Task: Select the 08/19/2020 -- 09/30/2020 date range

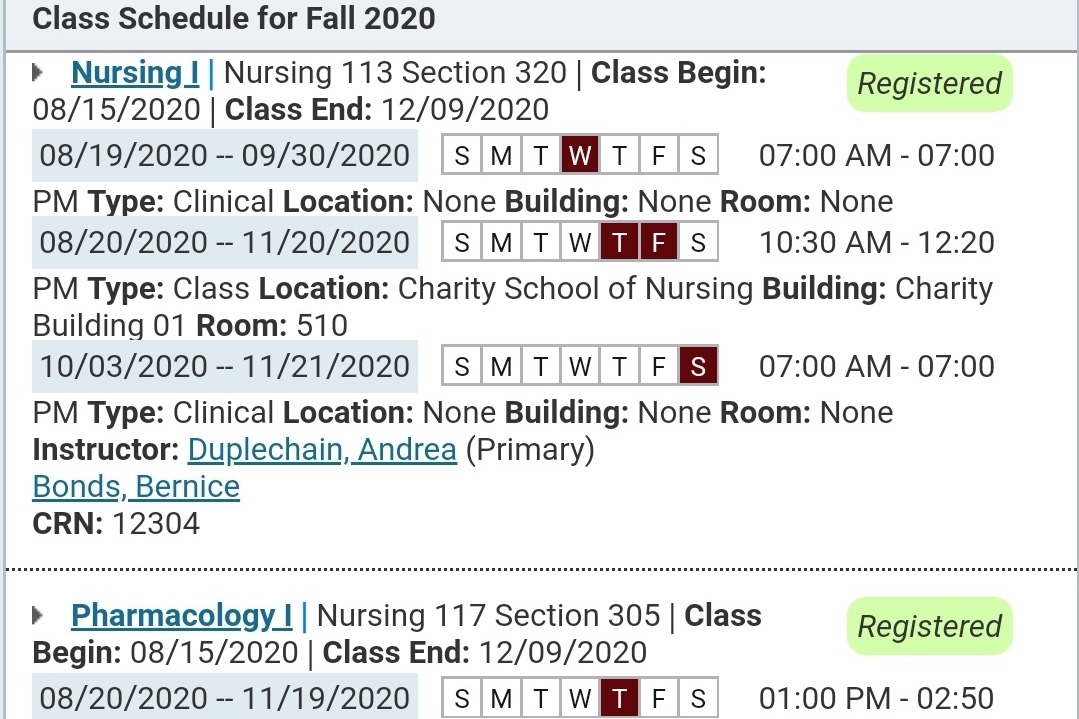Action: coord(225,156)
